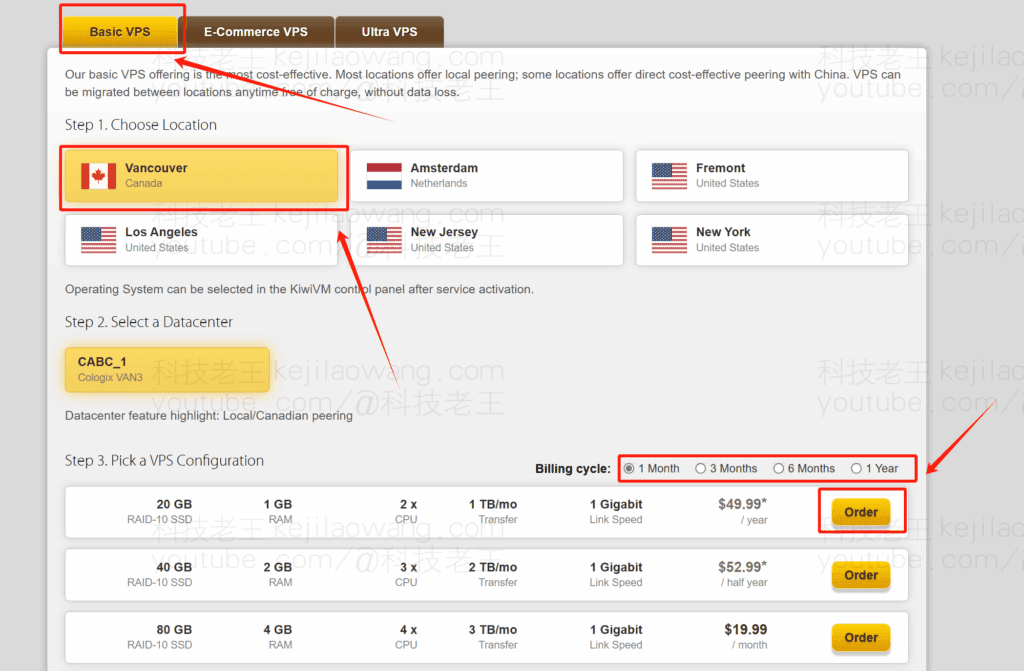1024x671 pixels.
Task: Click the "1 GB" RAM value
Action: (278, 504)
